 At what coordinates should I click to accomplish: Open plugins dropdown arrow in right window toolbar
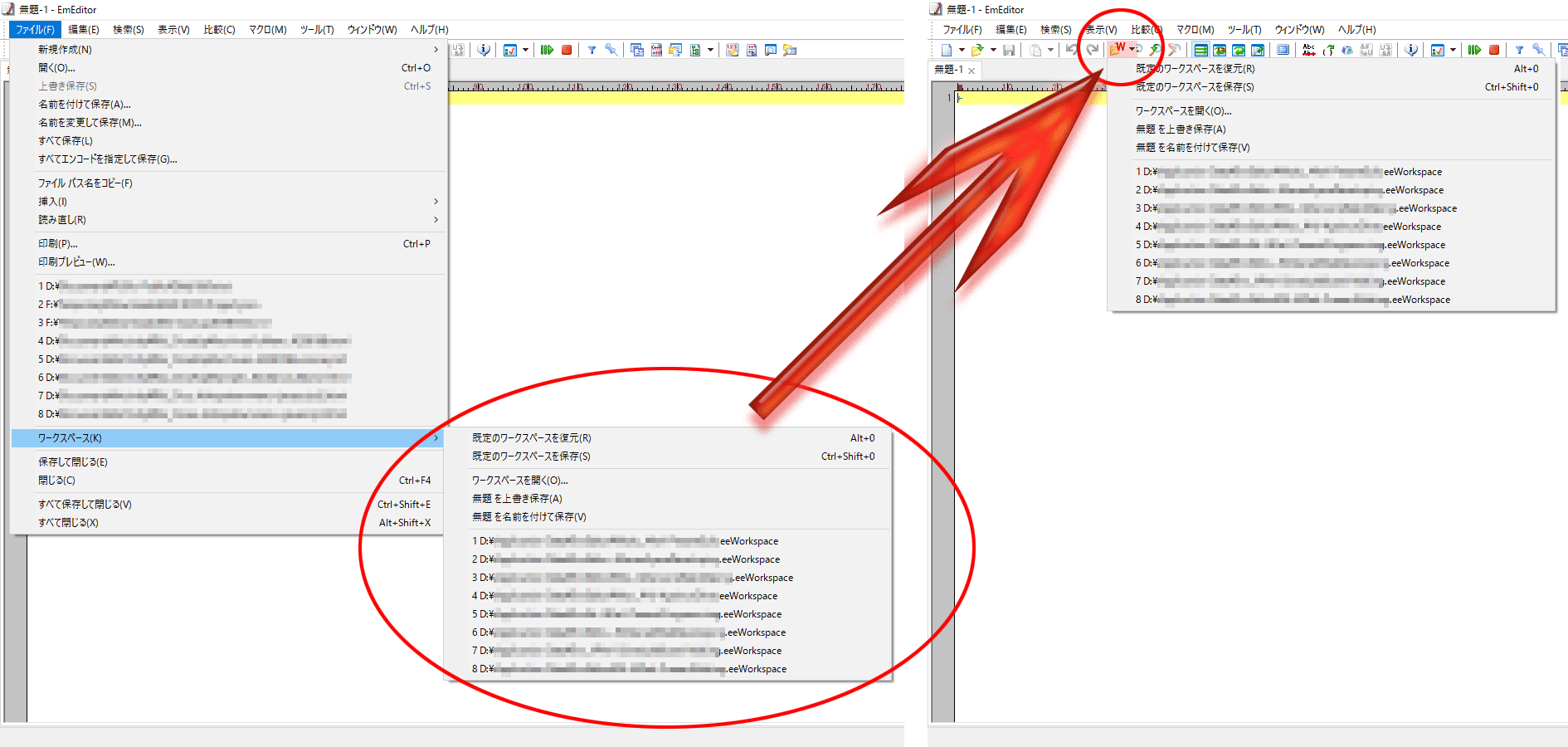pyautogui.click(x=1453, y=50)
